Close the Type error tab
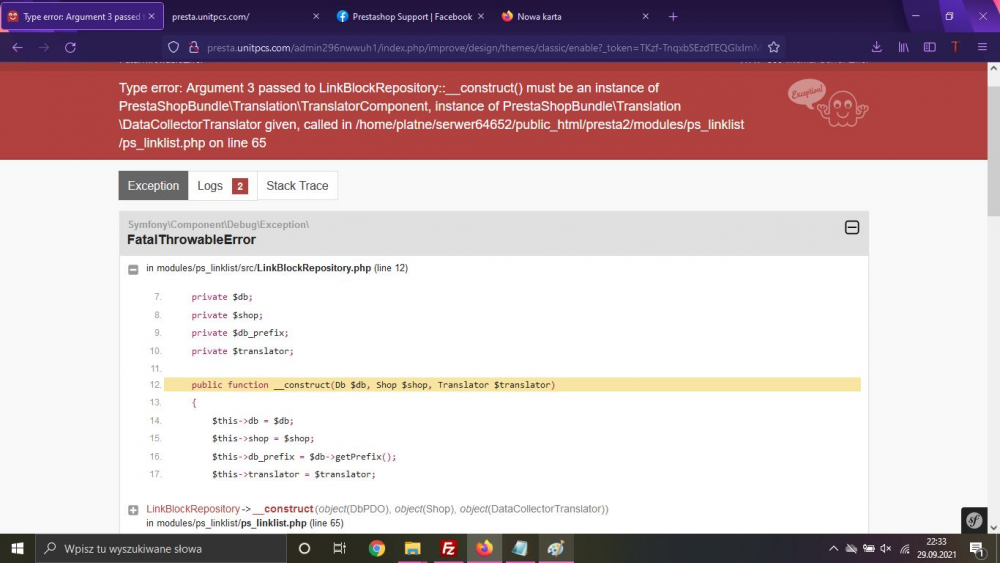Screen dimensions: 1000x563 pos(151,17)
